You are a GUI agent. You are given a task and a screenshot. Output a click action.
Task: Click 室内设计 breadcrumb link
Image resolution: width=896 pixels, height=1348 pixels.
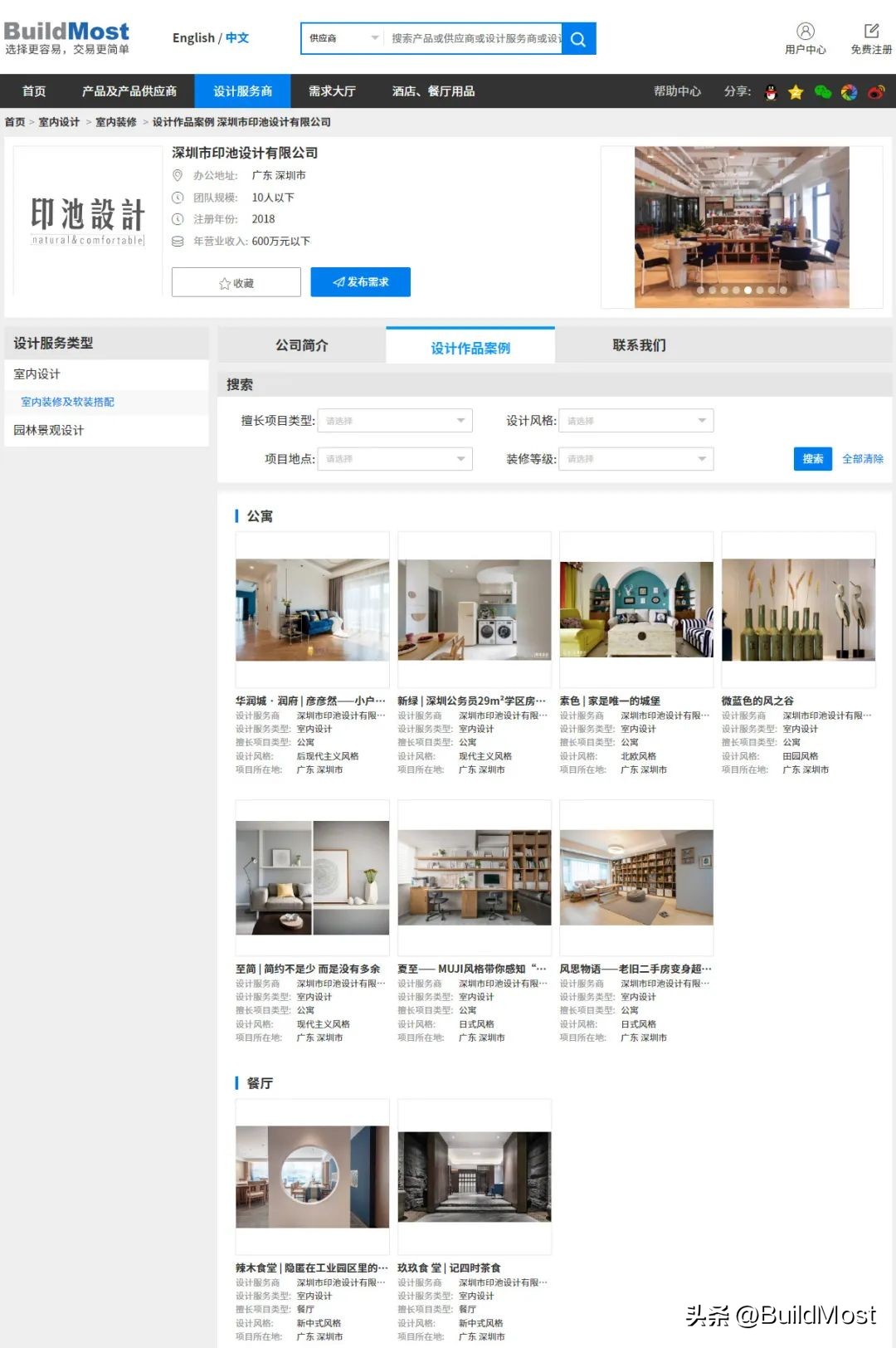pos(59,122)
